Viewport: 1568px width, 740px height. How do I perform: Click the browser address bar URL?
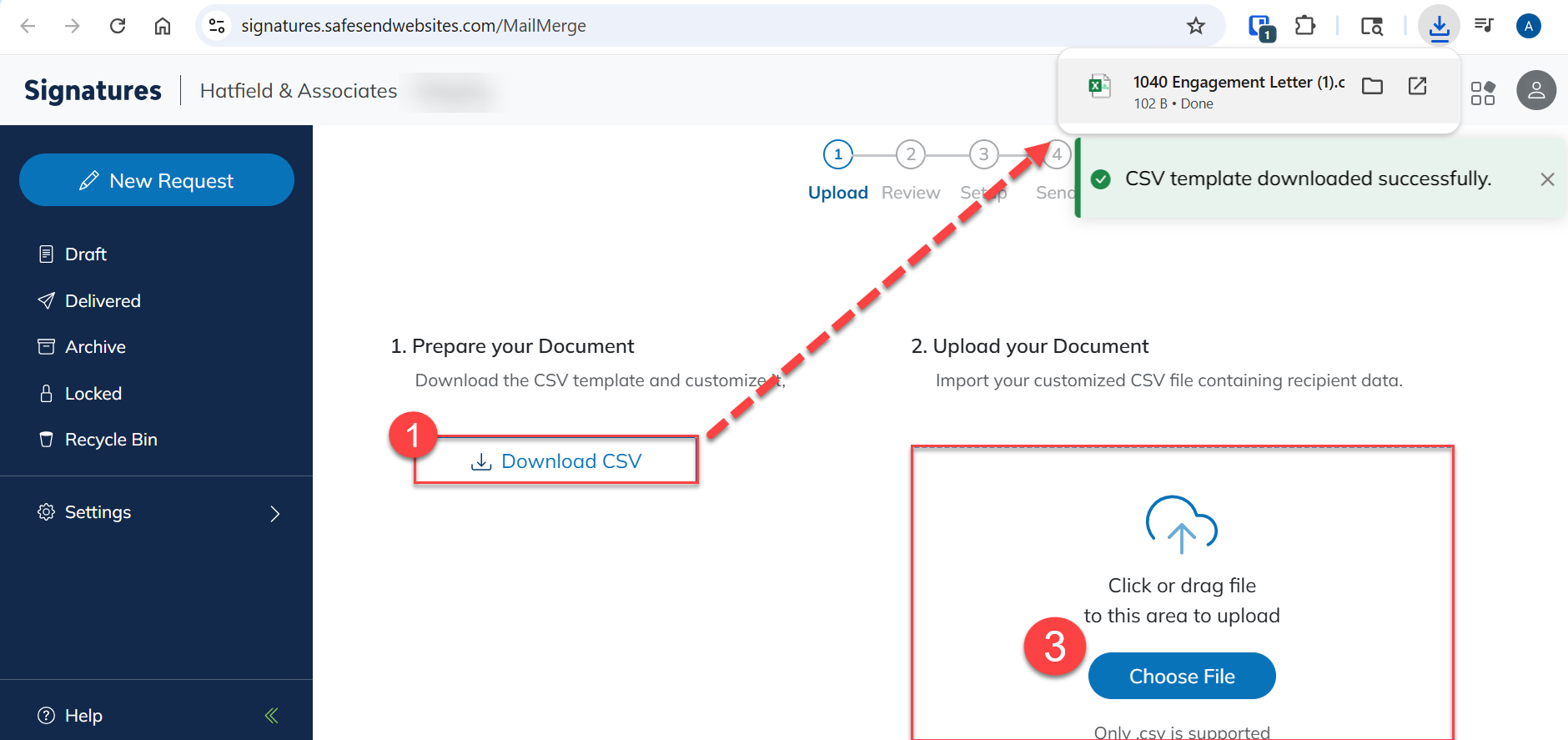(413, 26)
